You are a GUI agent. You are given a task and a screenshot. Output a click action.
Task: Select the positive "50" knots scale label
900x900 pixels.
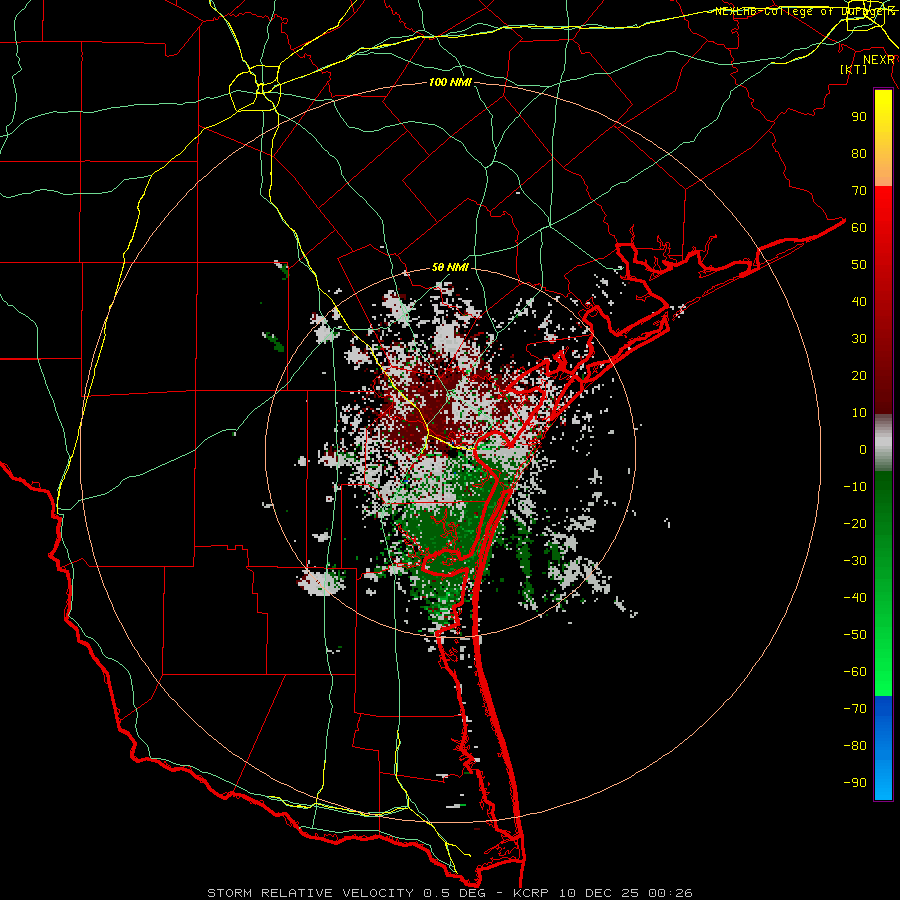859,265
